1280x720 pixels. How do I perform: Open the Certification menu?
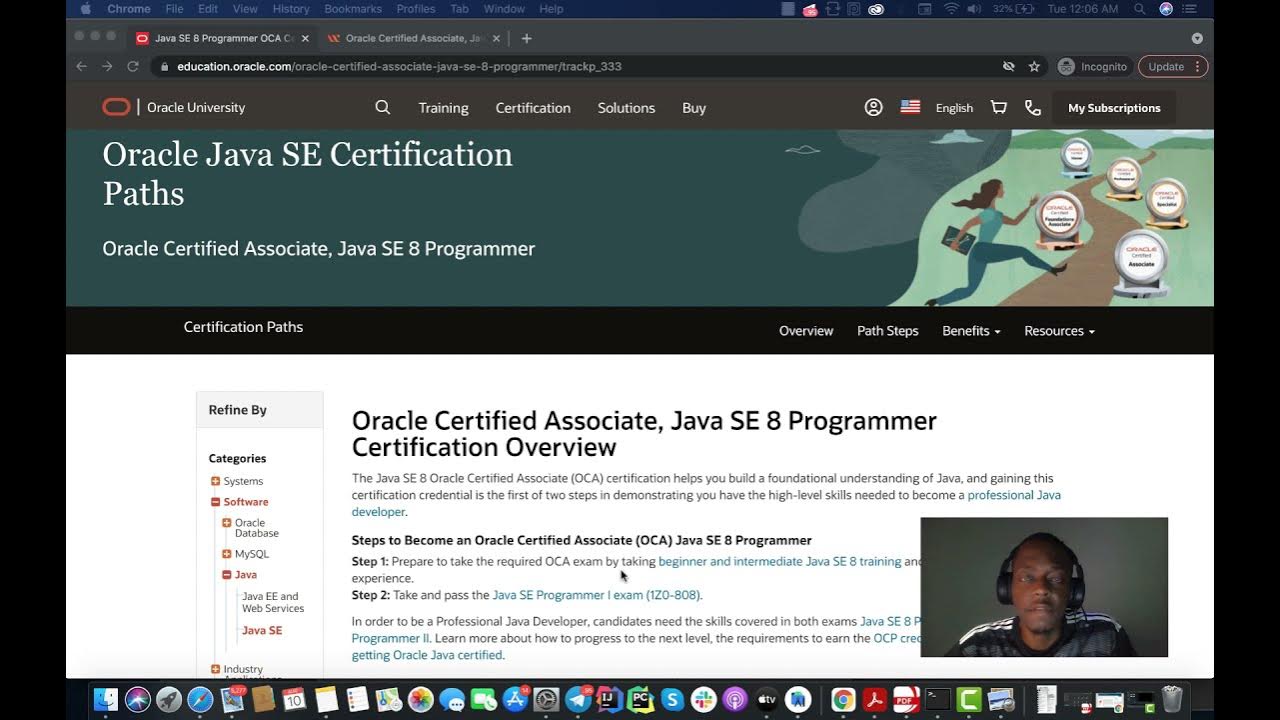click(533, 108)
